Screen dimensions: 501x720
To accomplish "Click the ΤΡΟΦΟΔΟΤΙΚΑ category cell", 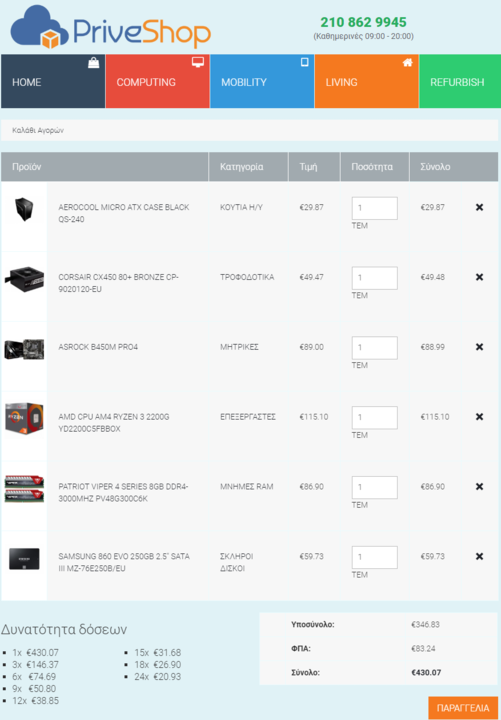I will (247, 277).
